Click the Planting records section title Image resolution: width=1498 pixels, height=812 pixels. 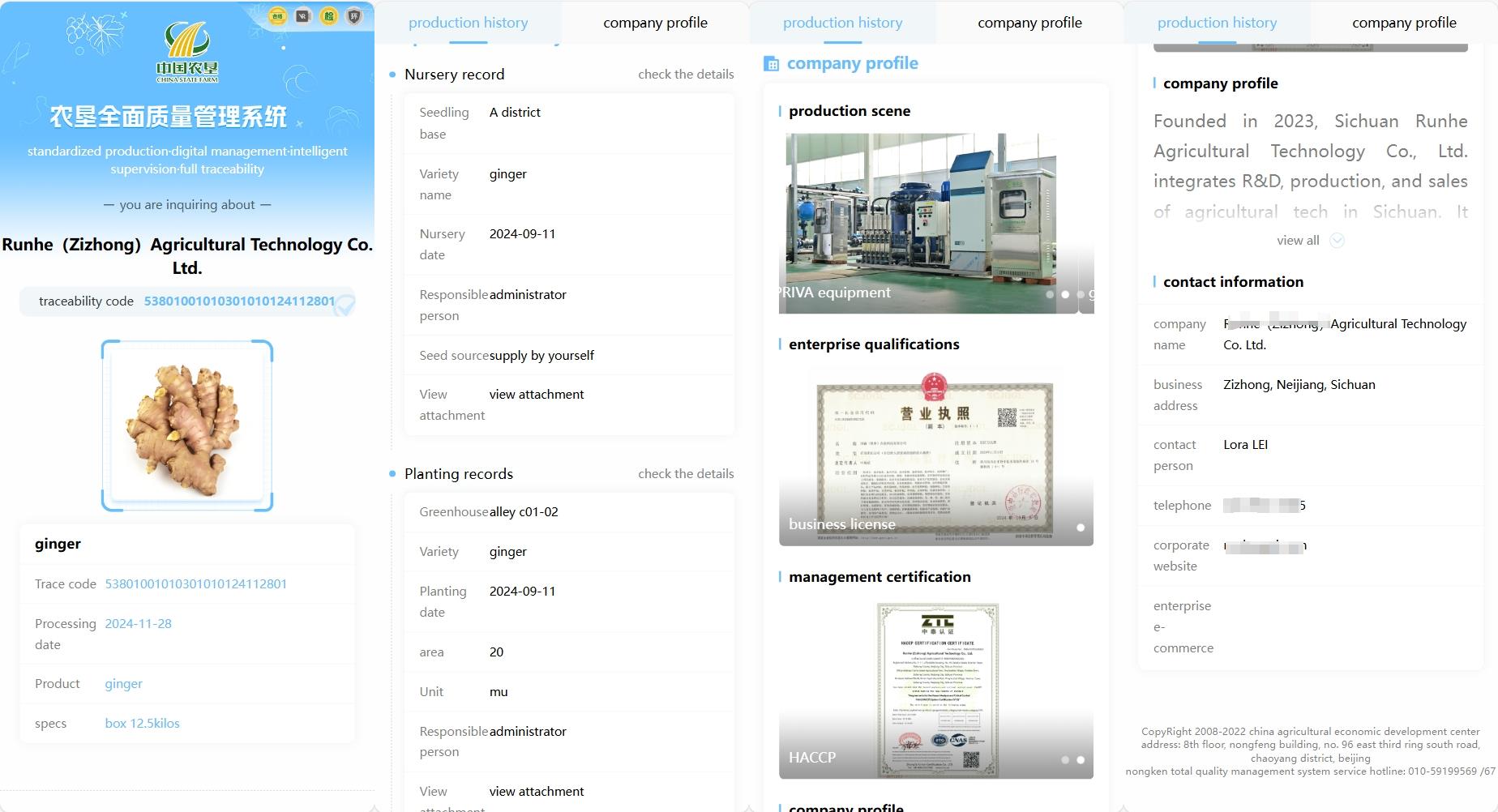click(x=459, y=473)
